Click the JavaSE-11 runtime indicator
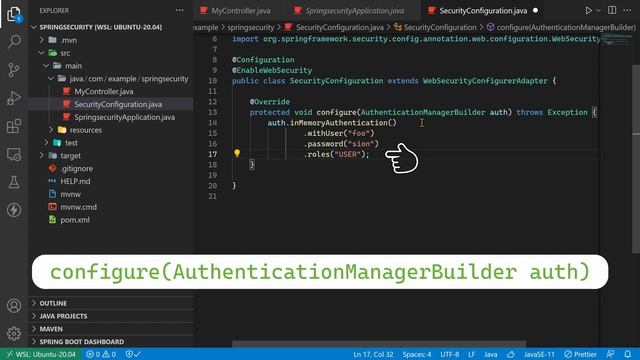The image size is (640, 360). pos(539,354)
